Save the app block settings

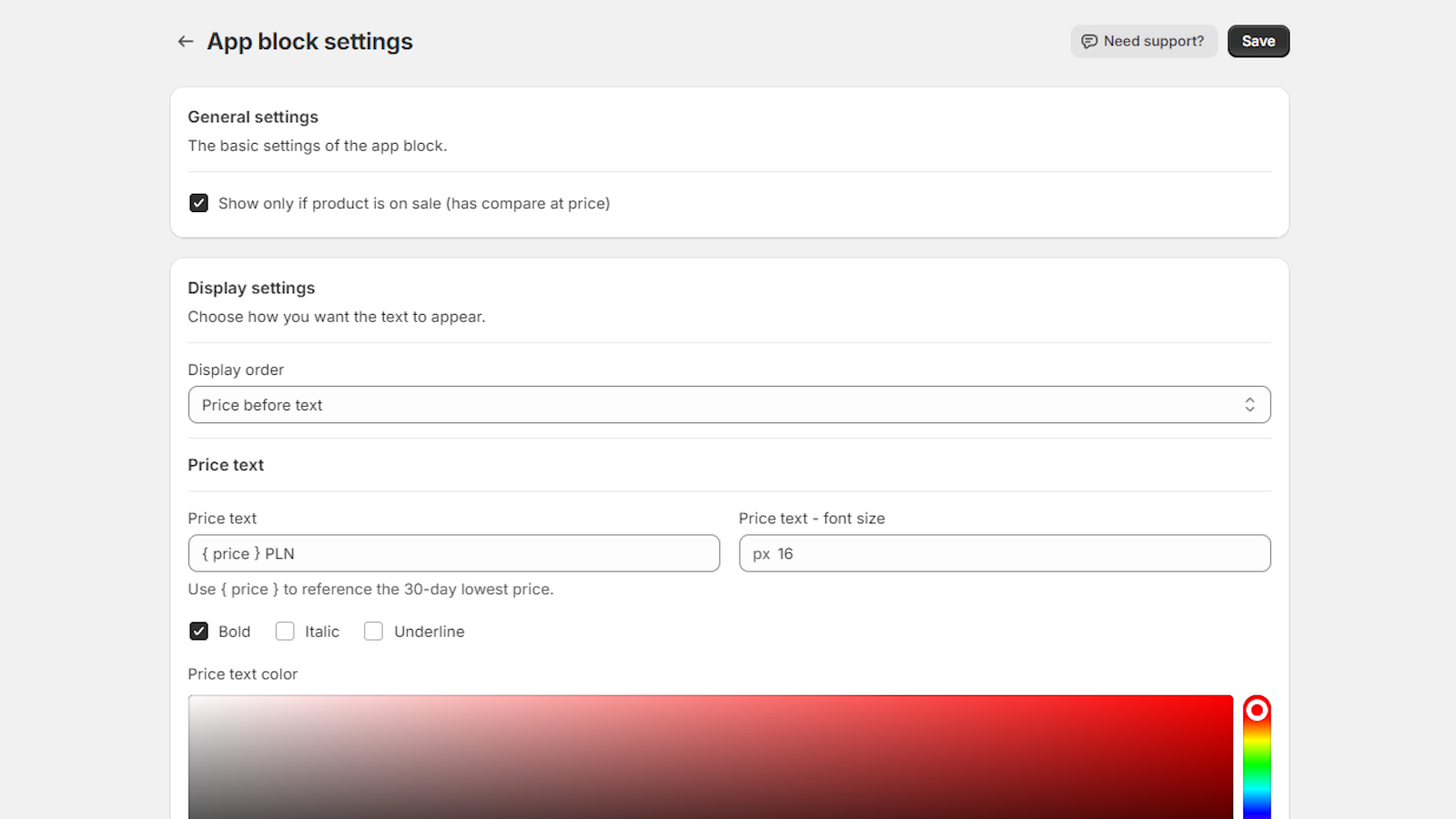(x=1259, y=41)
